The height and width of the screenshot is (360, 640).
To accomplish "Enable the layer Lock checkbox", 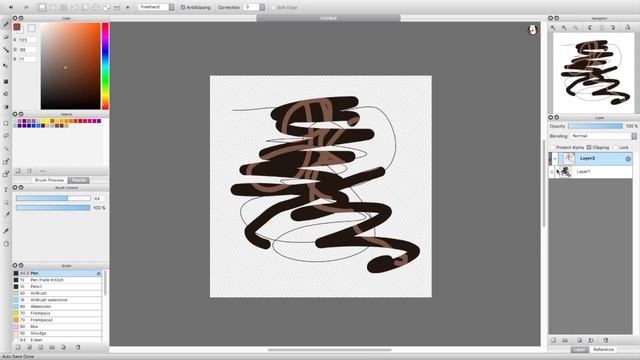I will click(615, 147).
